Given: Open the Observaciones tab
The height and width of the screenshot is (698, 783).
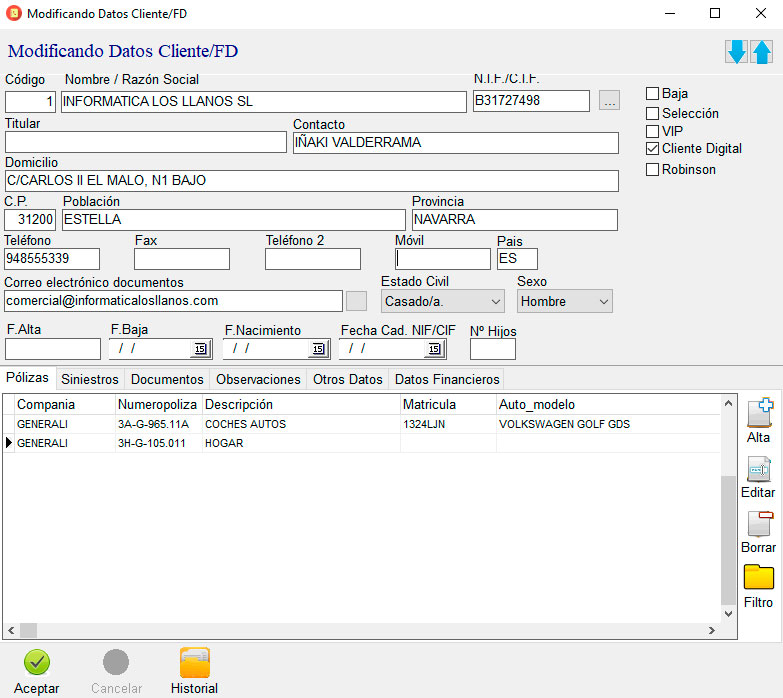Looking at the screenshot, I should click(258, 379).
